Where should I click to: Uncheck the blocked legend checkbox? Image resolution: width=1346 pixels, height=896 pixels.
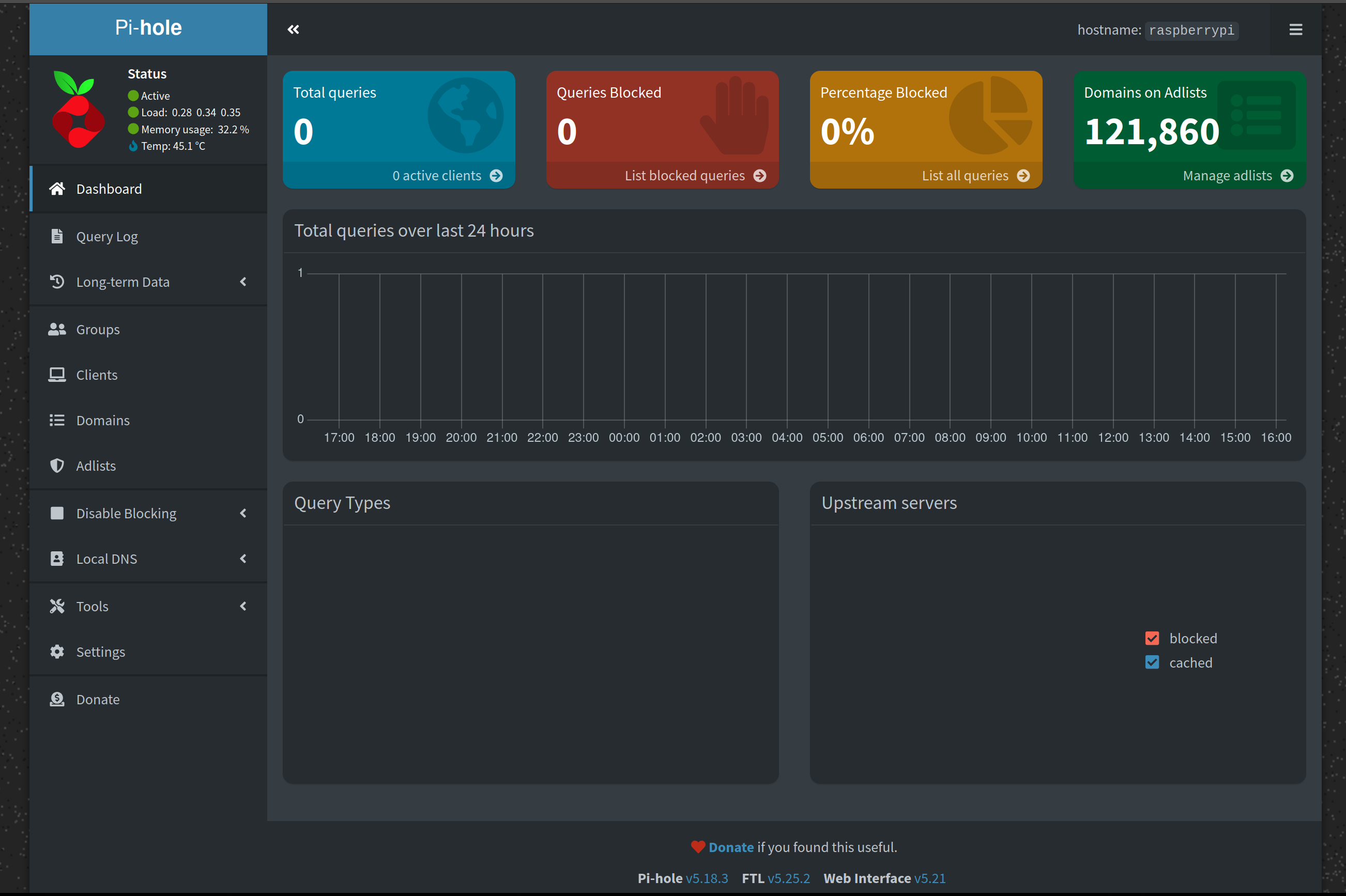pos(1152,638)
